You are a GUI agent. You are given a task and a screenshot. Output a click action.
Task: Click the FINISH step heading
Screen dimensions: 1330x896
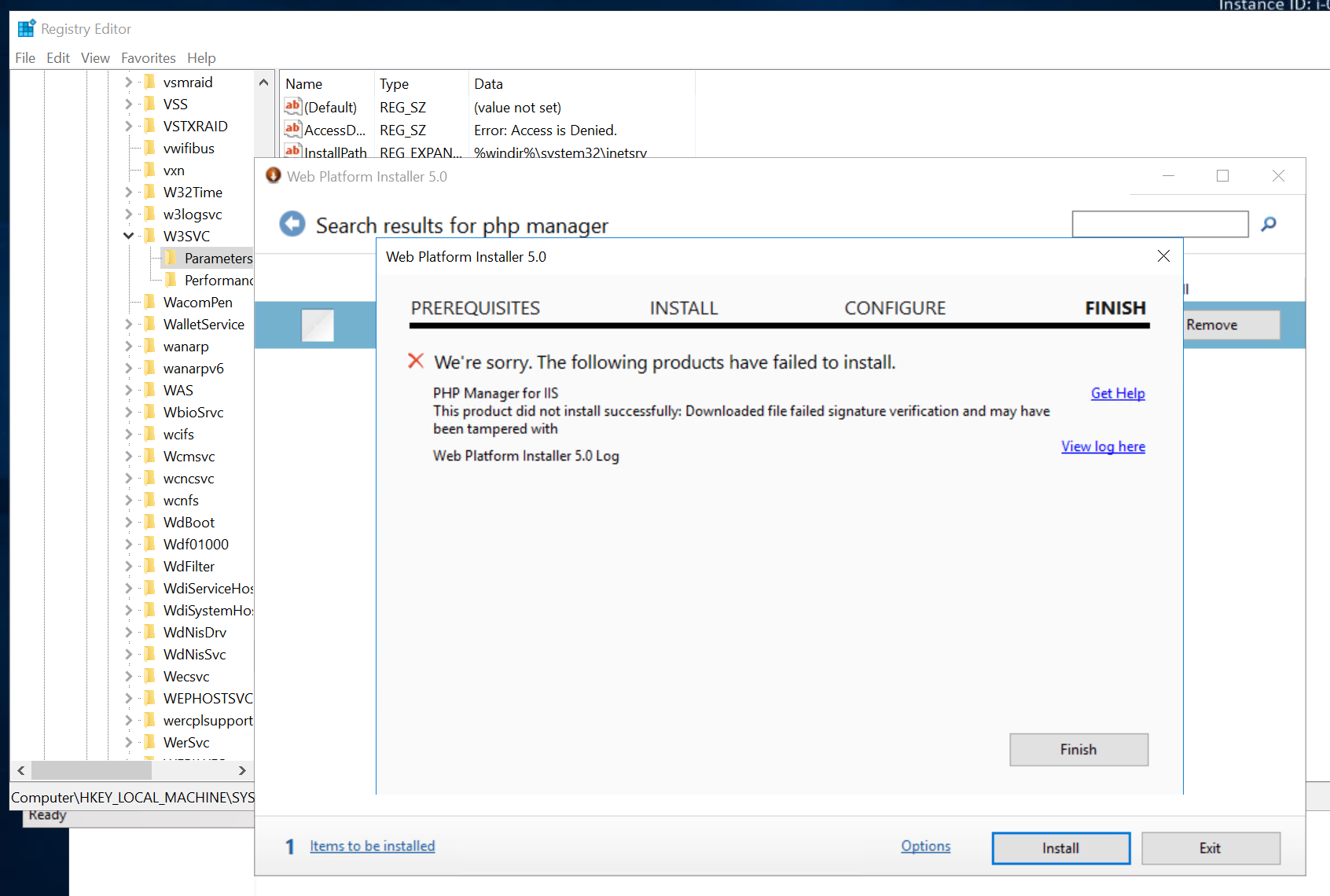coord(1115,308)
